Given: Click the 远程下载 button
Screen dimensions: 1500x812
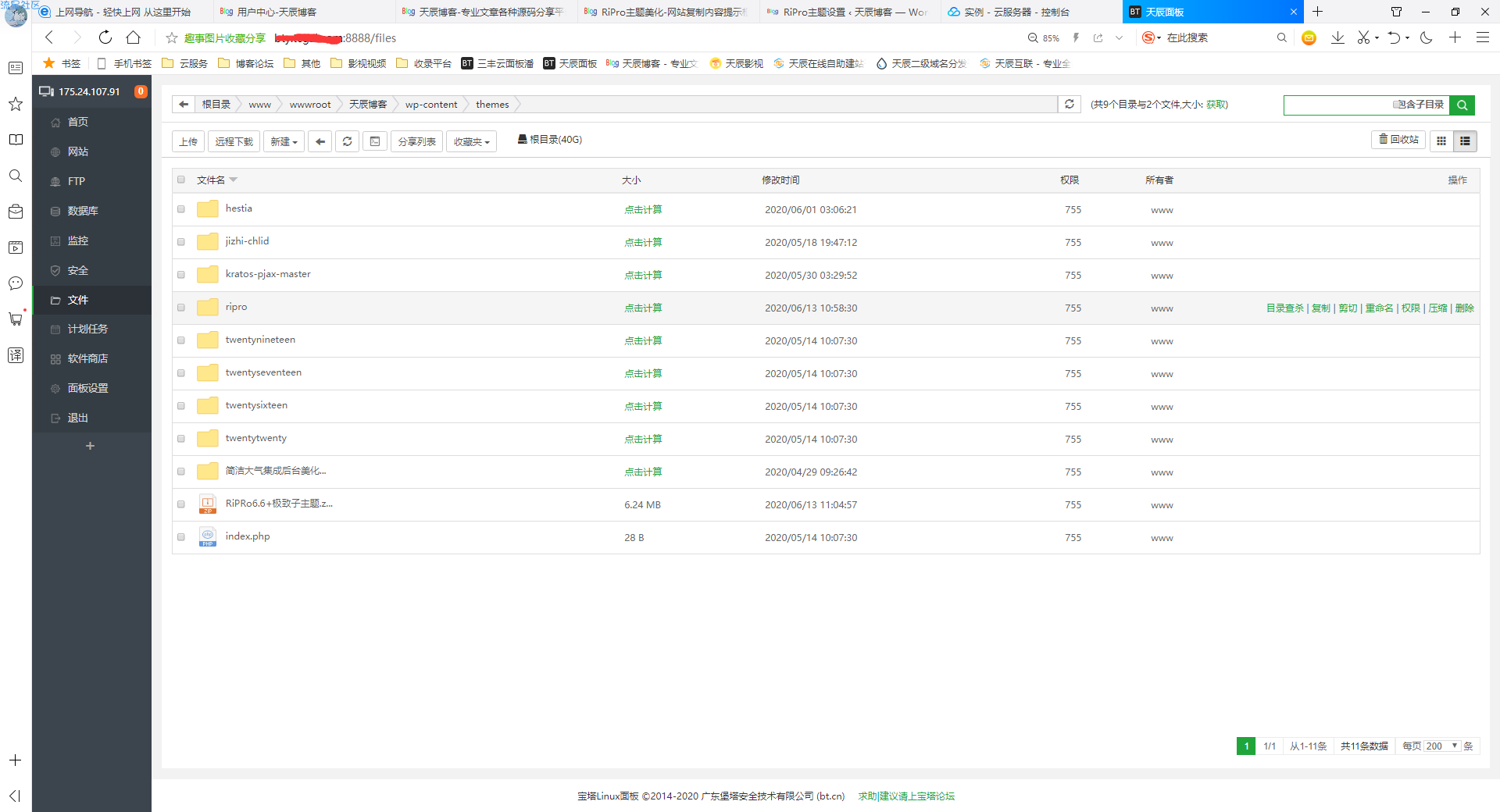Looking at the screenshot, I should [234, 141].
